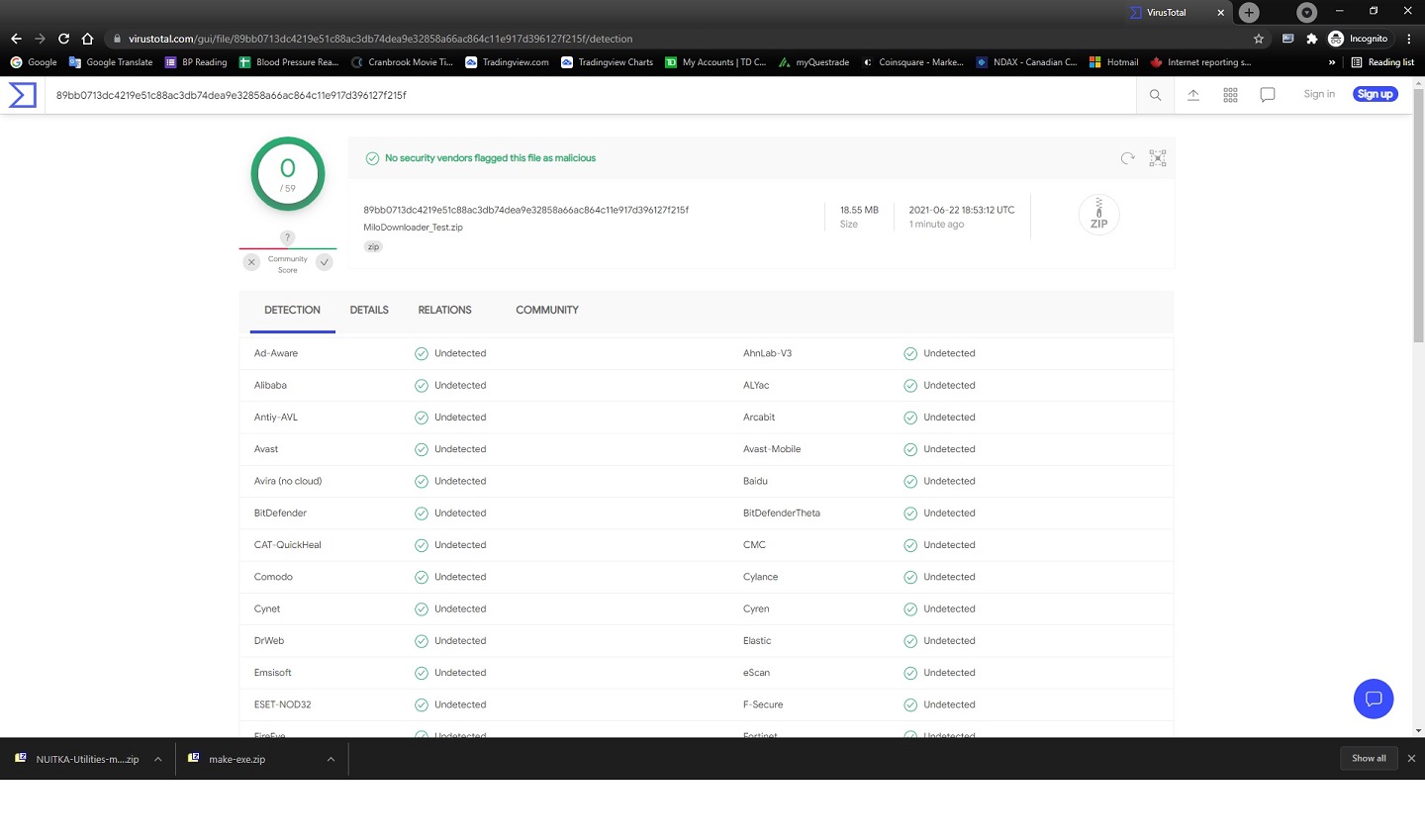Click the MiloDownloader_Test.zip file name

(413, 228)
